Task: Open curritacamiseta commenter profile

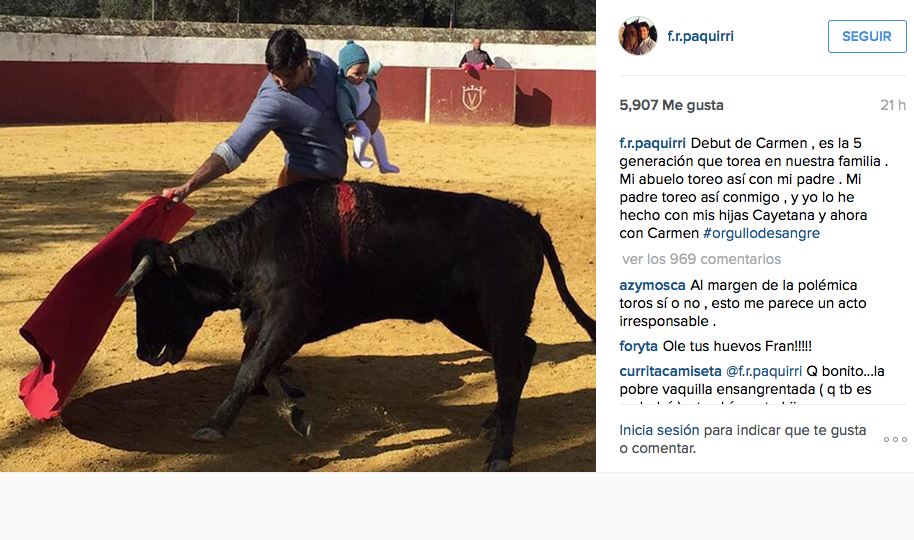Action: pos(670,371)
